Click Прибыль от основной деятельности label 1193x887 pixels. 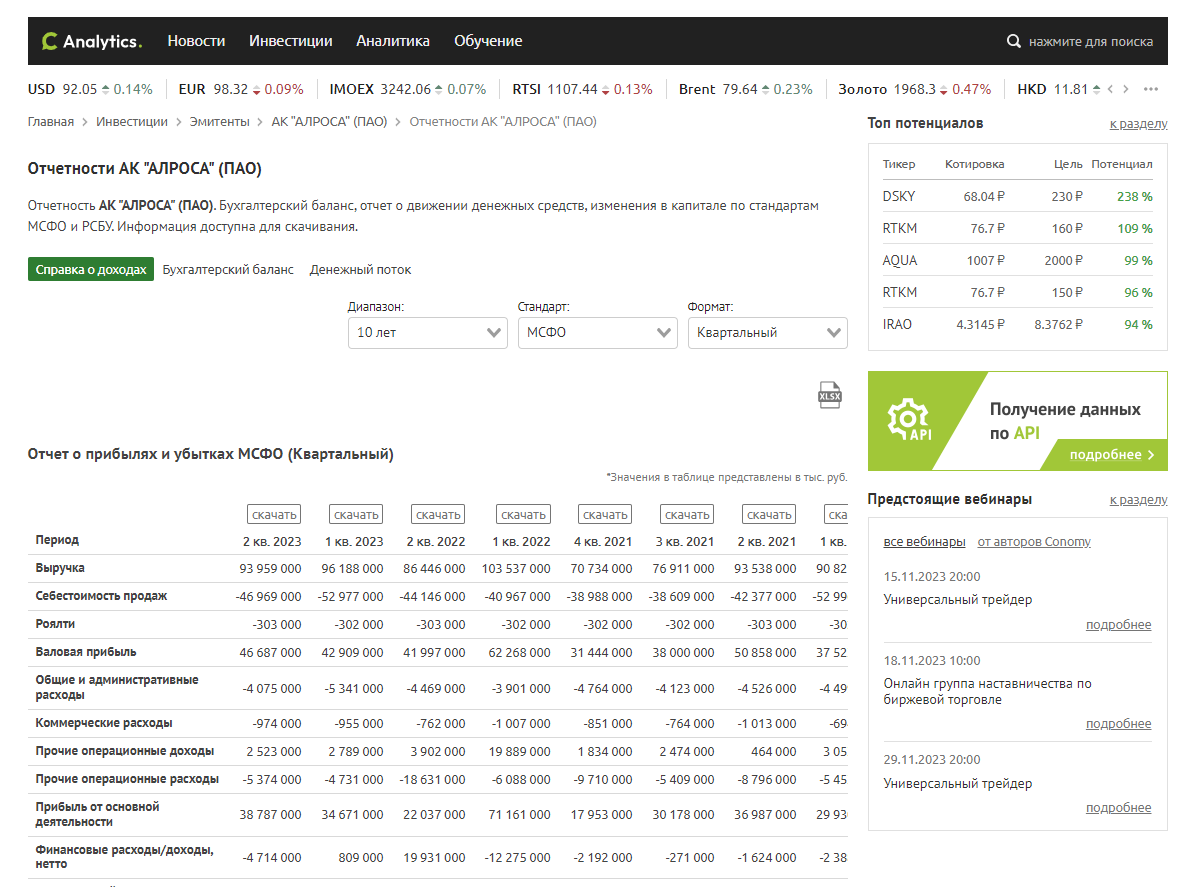[x=97, y=814]
